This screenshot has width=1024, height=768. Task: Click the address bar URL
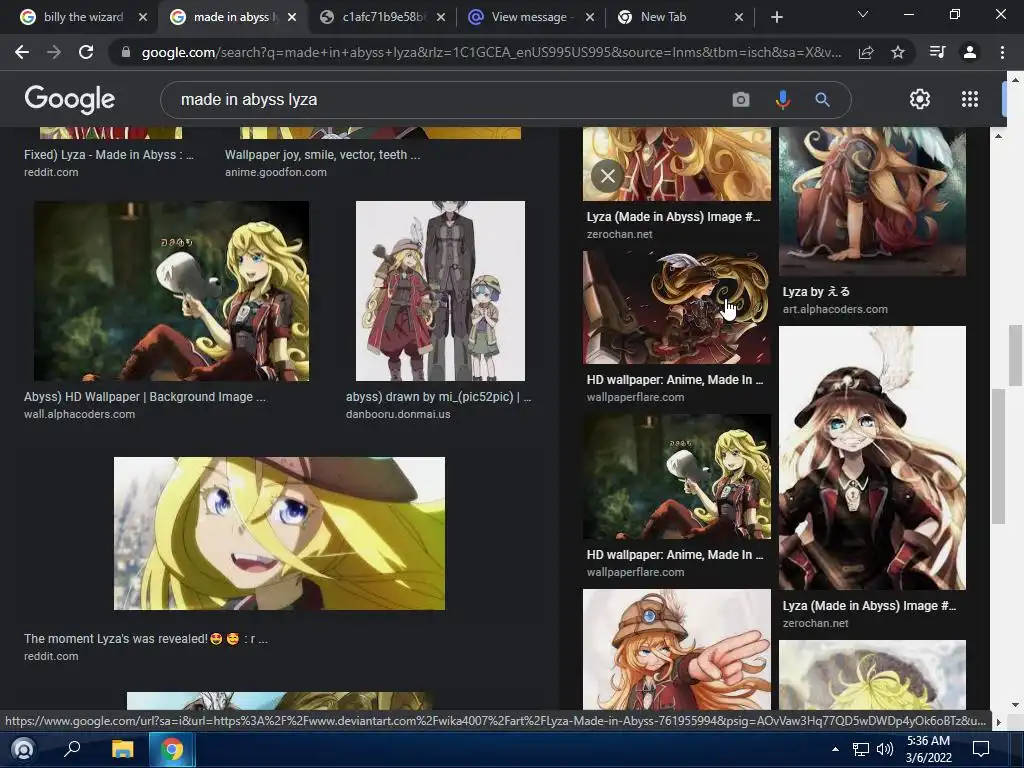coord(491,52)
